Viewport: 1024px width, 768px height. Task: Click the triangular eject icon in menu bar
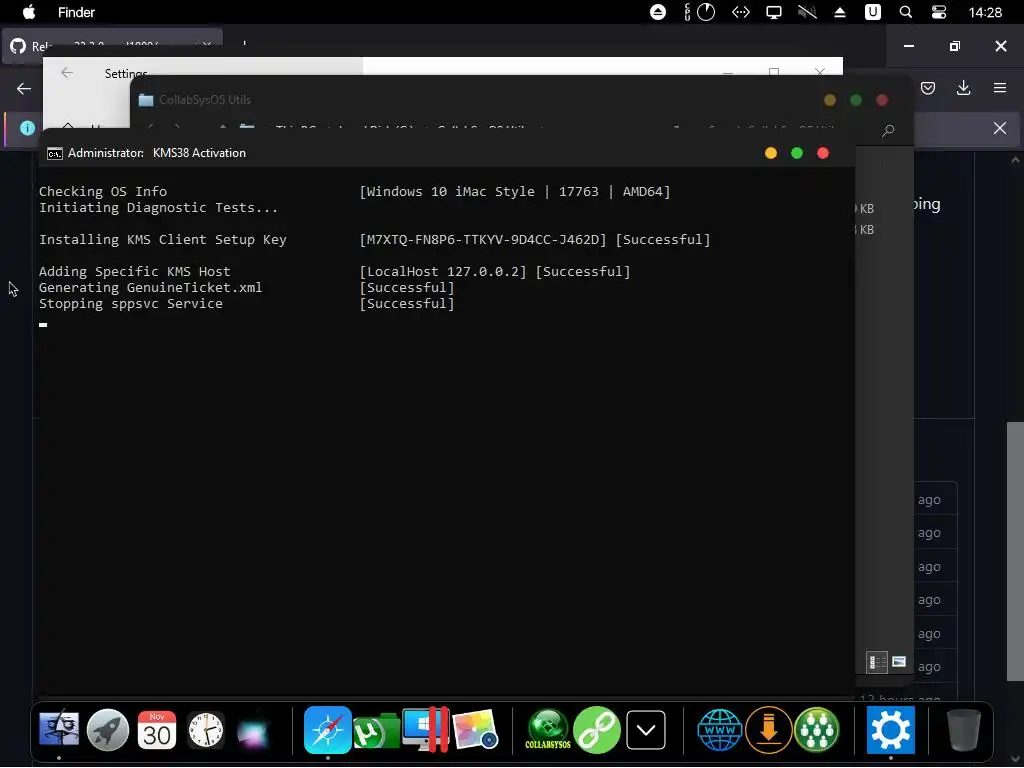[x=840, y=12]
